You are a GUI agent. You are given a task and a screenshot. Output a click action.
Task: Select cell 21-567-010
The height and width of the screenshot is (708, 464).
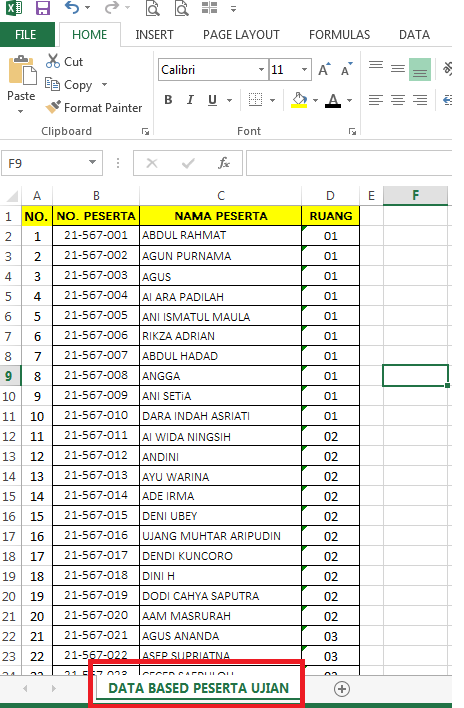(x=96, y=415)
